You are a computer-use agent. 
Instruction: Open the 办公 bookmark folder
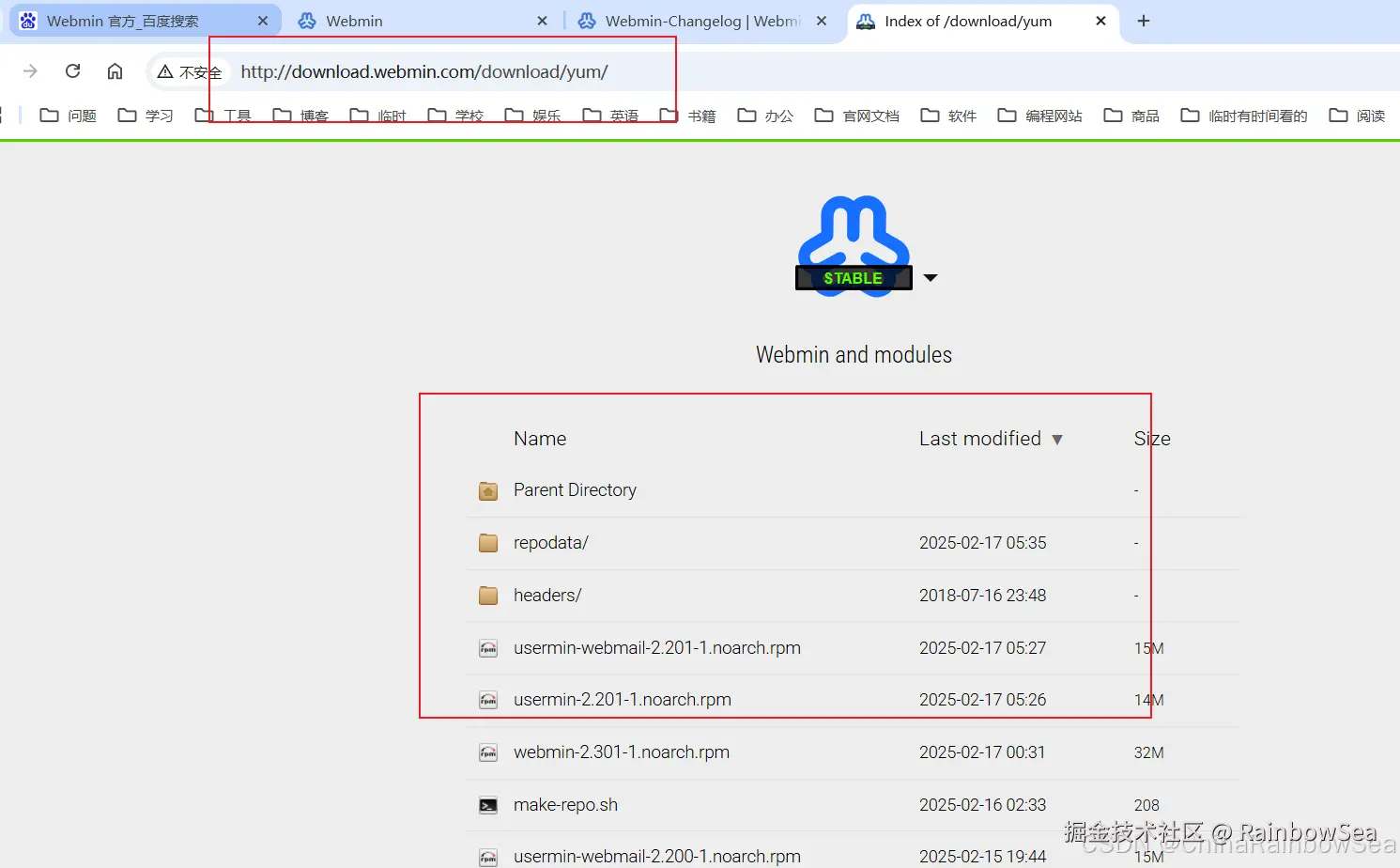click(x=765, y=116)
